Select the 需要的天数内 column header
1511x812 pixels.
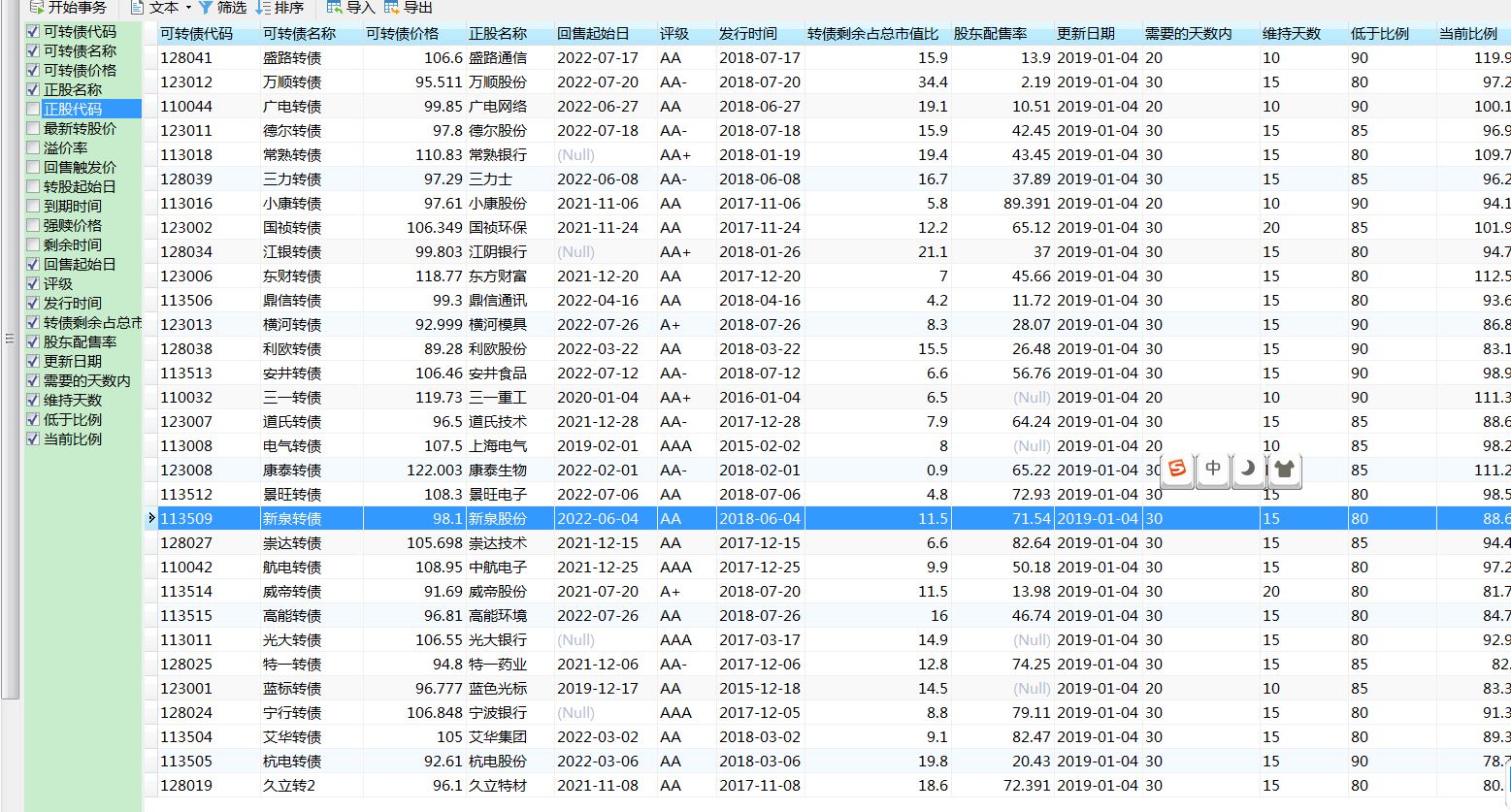(1201, 33)
